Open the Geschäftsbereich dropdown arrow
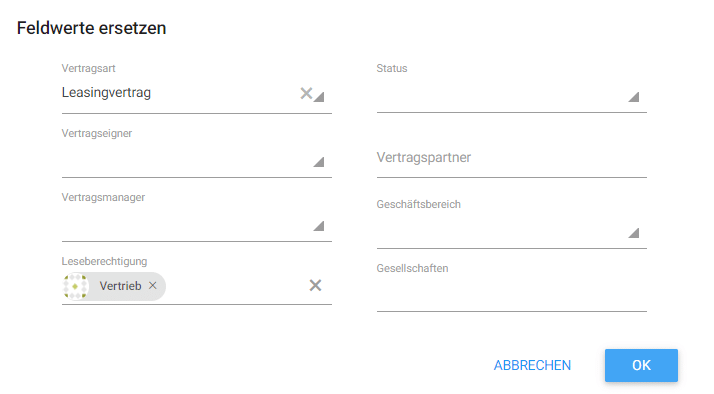 tap(634, 233)
